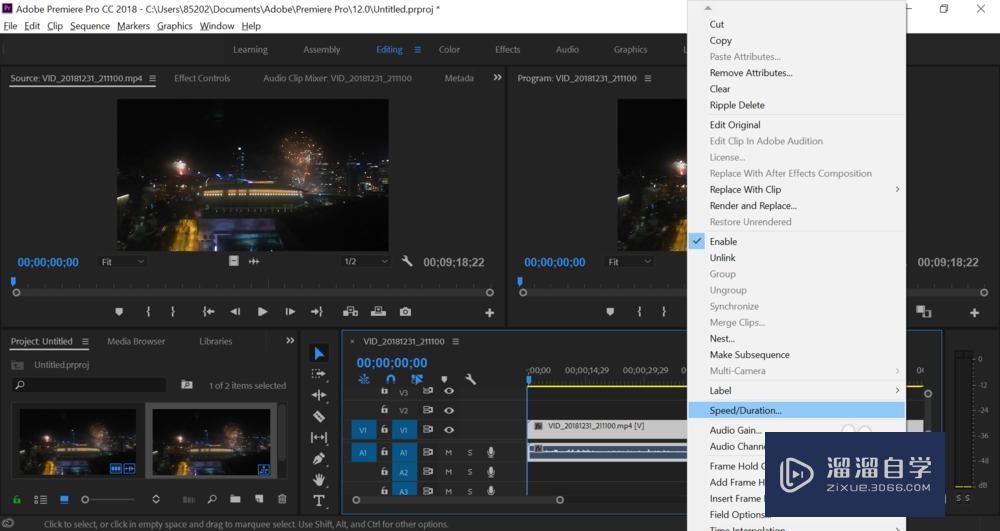
Task: Open Source panel hamburger menu
Action: 152,78
